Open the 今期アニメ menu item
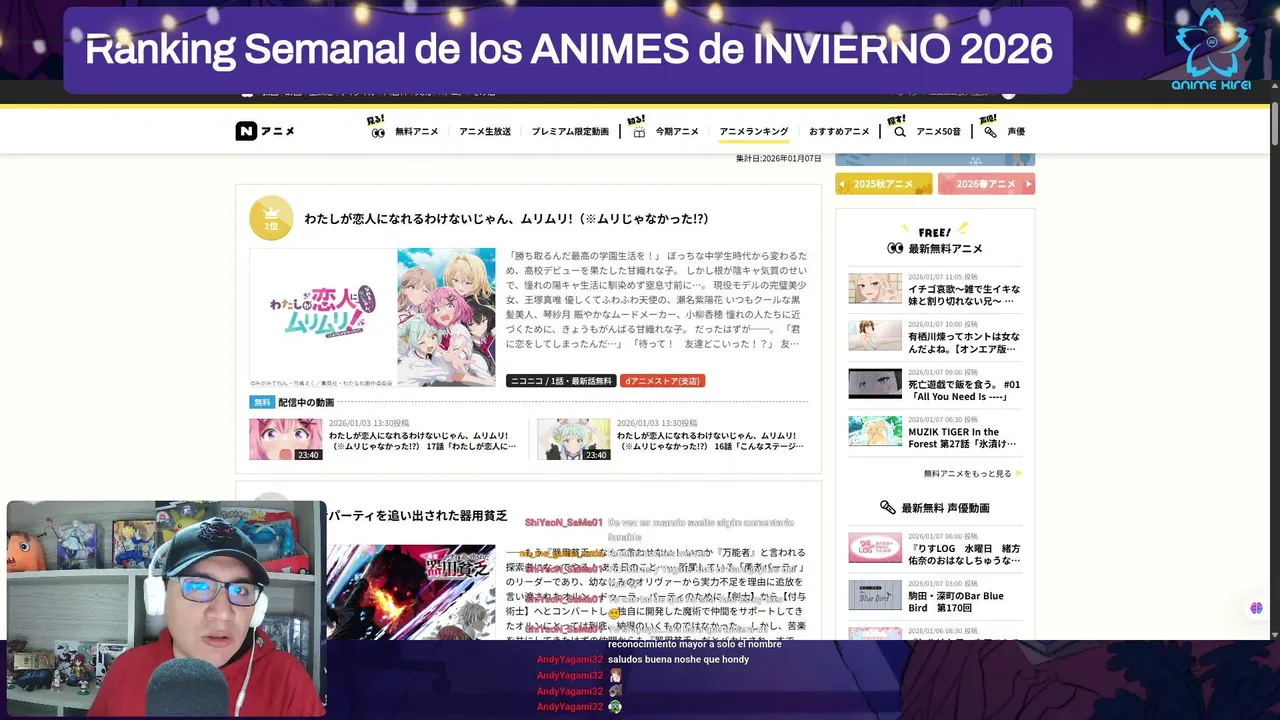This screenshot has width=1280, height=720. [677, 132]
